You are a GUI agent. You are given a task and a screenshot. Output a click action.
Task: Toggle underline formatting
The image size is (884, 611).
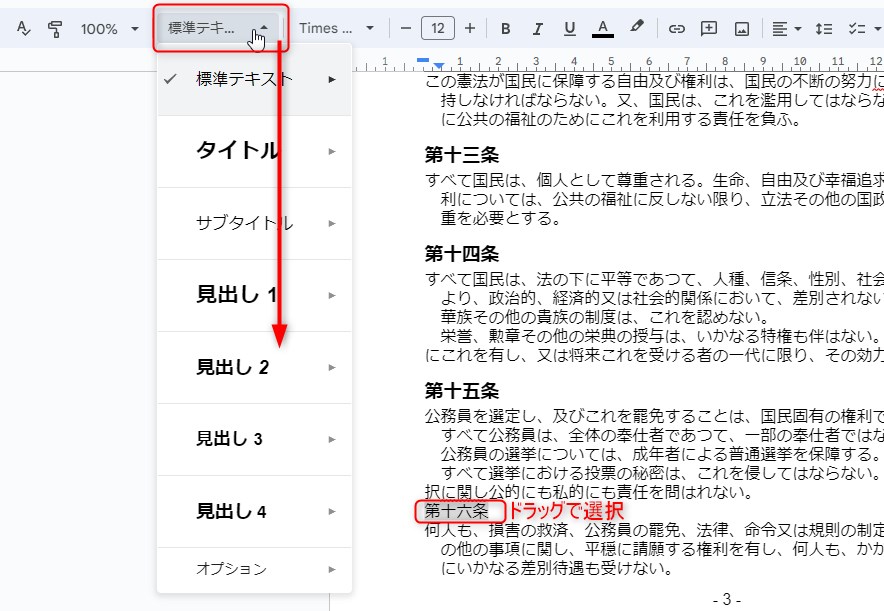[x=569, y=28]
